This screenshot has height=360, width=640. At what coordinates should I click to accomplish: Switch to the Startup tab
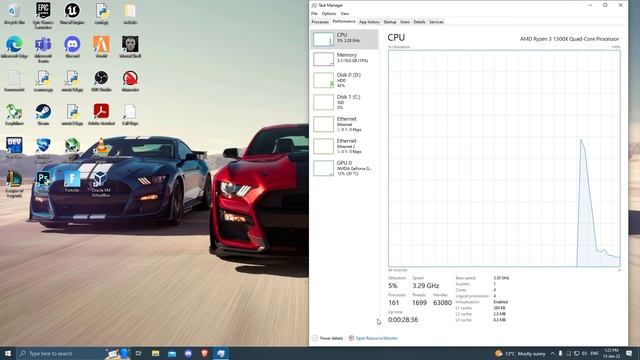pyautogui.click(x=390, y=22)
